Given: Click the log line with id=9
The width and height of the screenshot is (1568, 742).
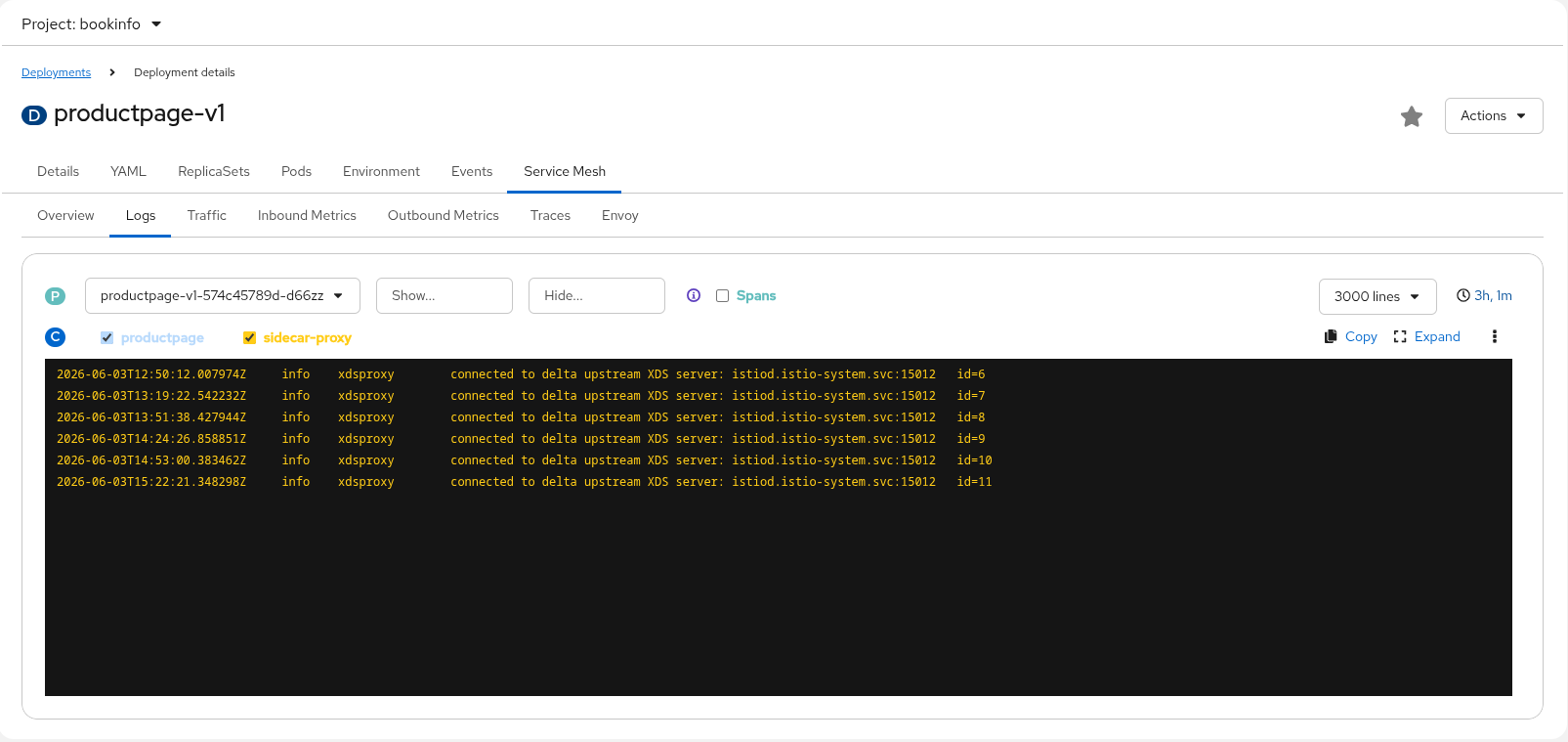Looking at the screenshot, I should point(521,439).
